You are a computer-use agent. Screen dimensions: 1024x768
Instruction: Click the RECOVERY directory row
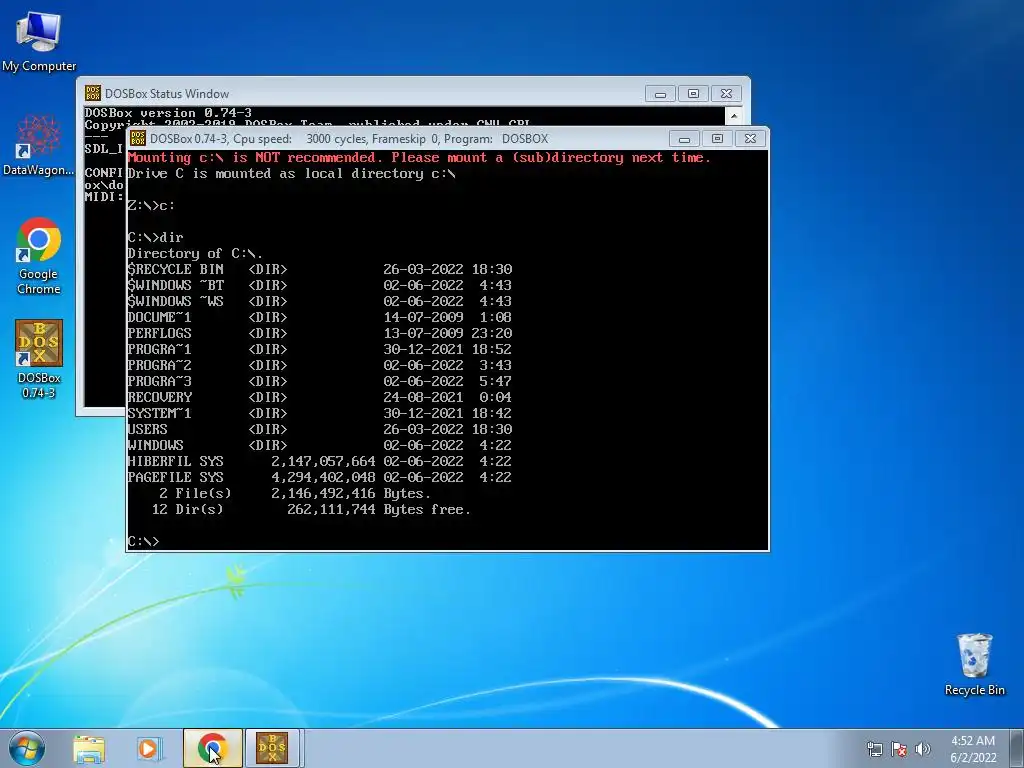[x=319, y=398]
